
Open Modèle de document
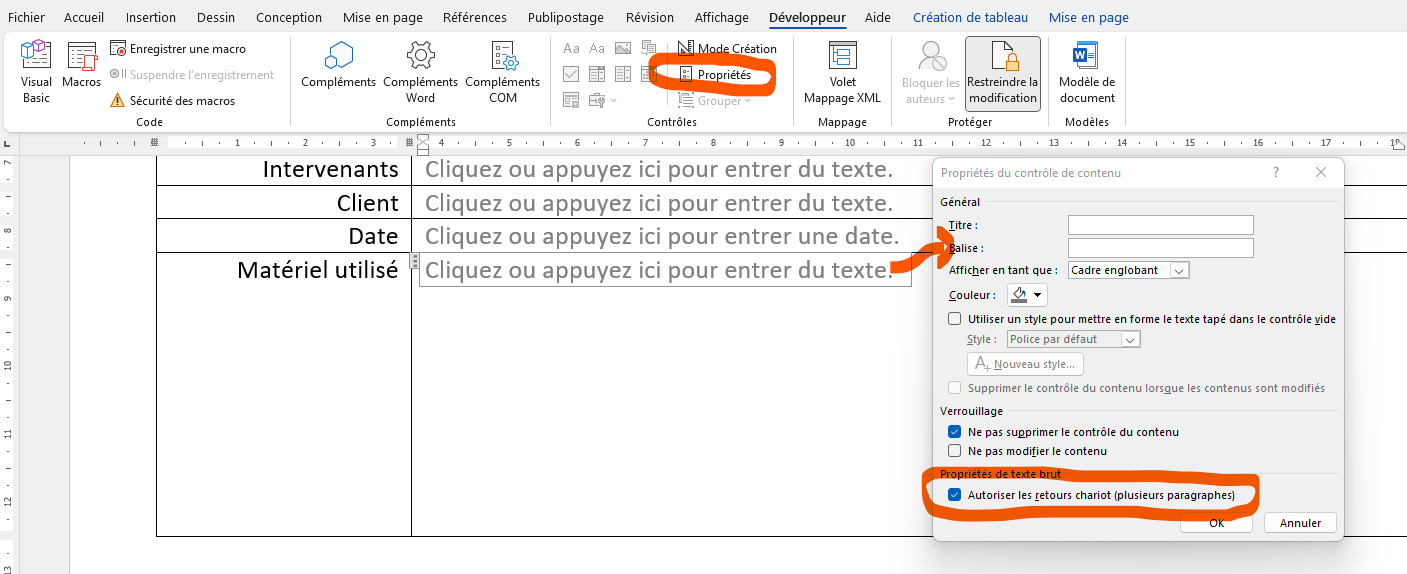[x=1086, y=72]
